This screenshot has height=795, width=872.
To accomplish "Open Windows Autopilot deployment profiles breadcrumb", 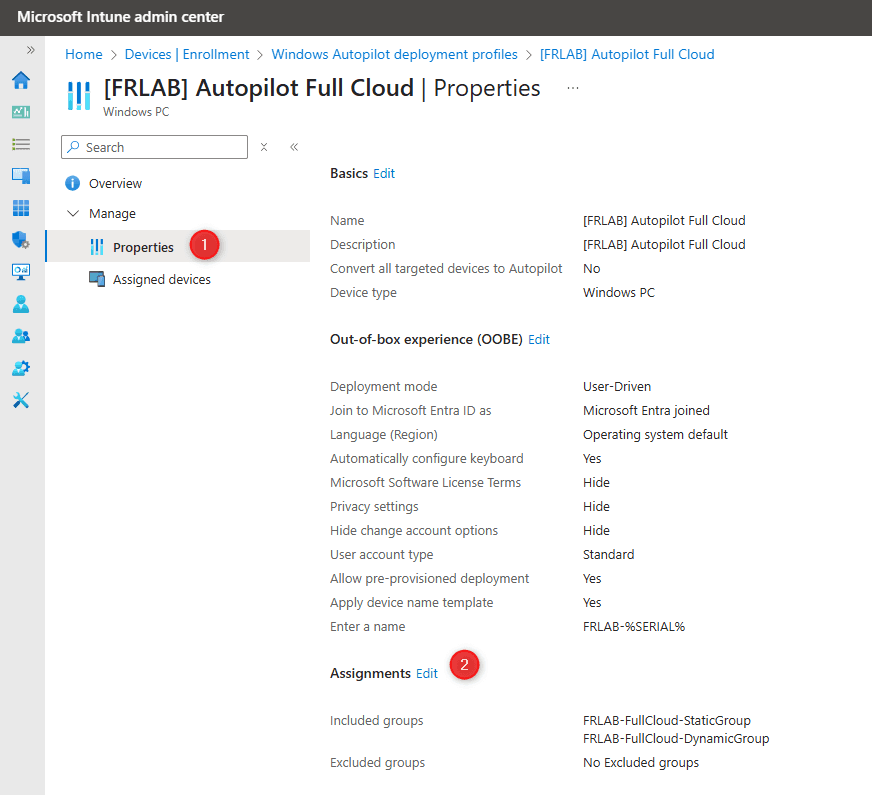I will [x=394, y=54].
